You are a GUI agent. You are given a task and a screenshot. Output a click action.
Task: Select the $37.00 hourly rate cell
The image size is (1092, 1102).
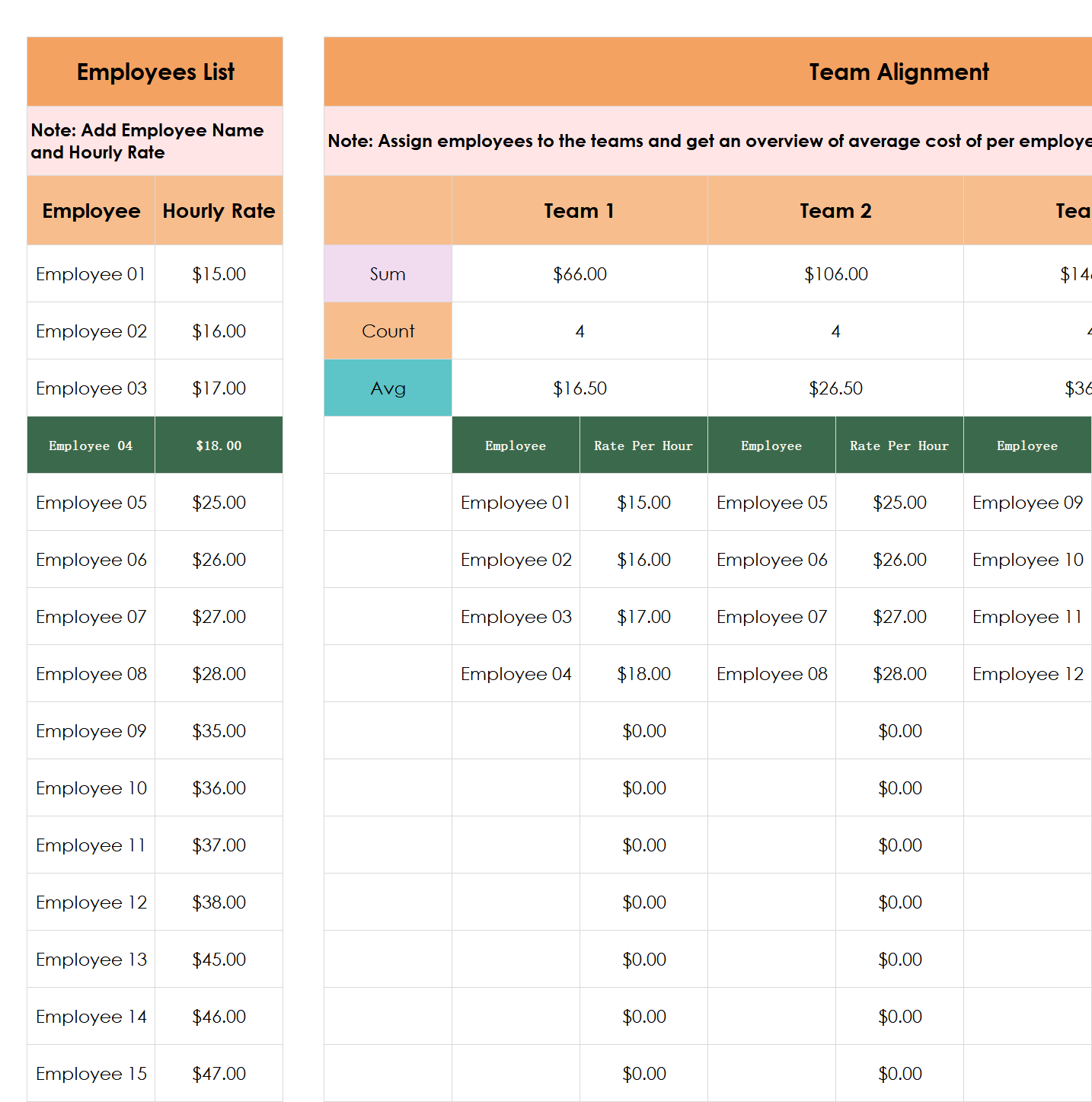219,845
